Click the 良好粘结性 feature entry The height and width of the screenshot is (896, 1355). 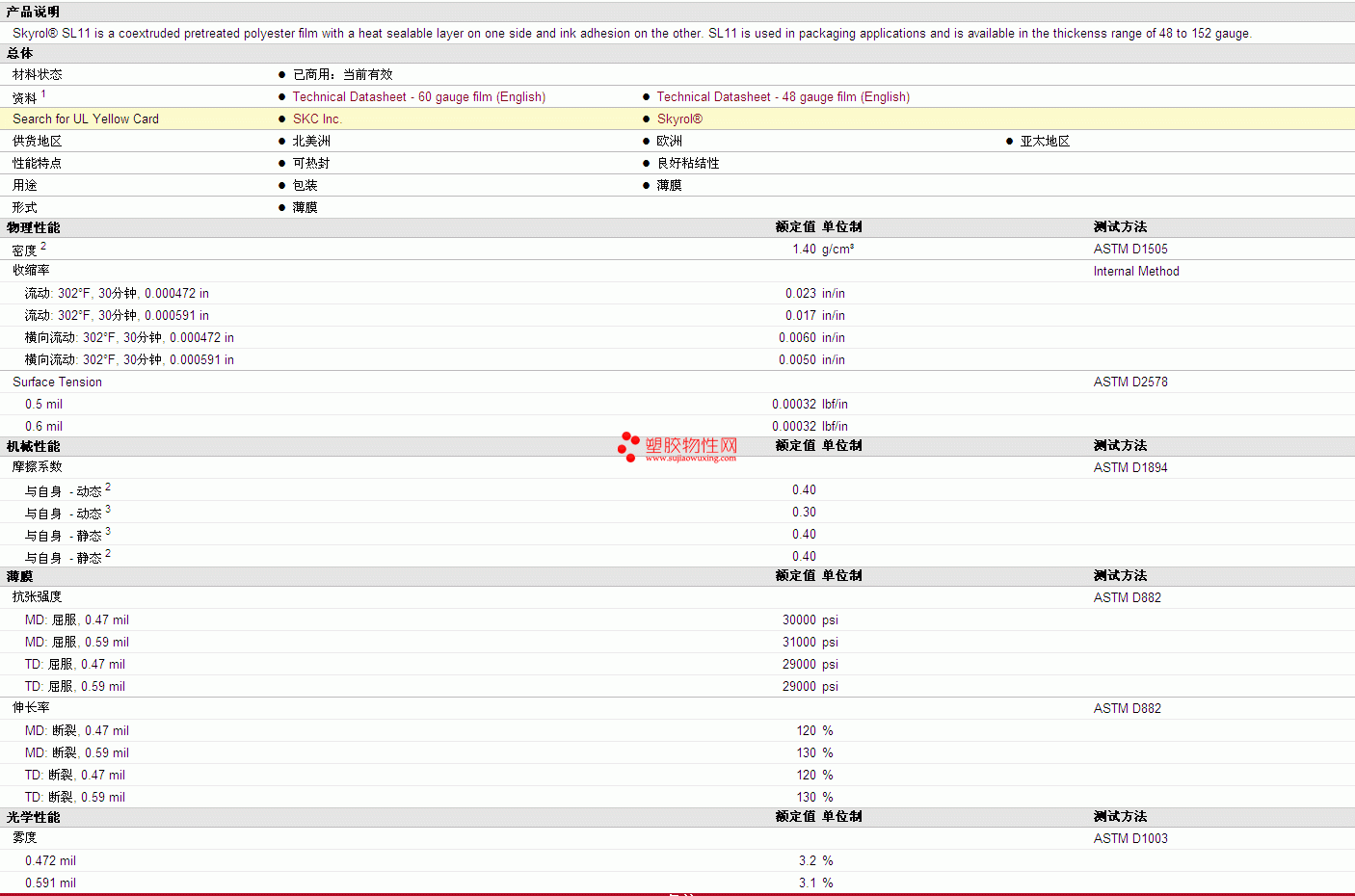tap(688, 163)
